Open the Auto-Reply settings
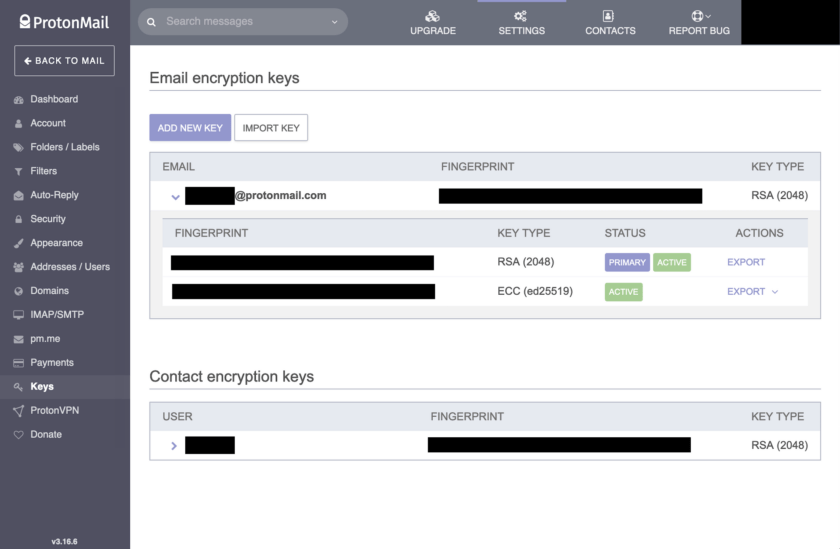The image size is (840, 549). (x=54, y=195)
